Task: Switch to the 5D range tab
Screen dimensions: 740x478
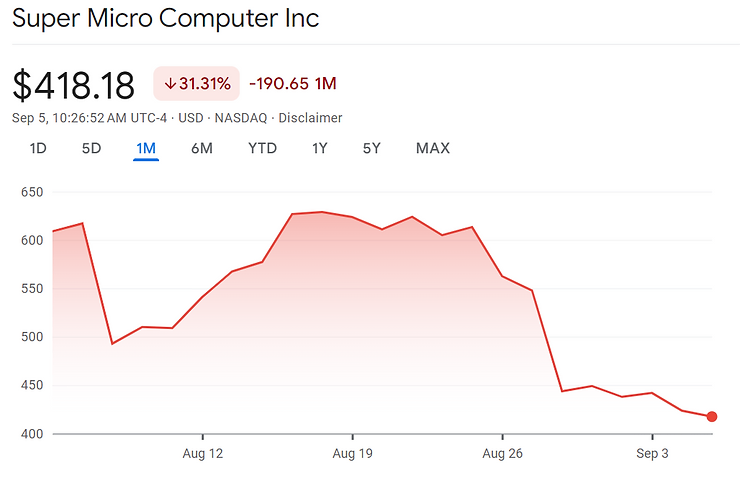Action: point(92,149)
